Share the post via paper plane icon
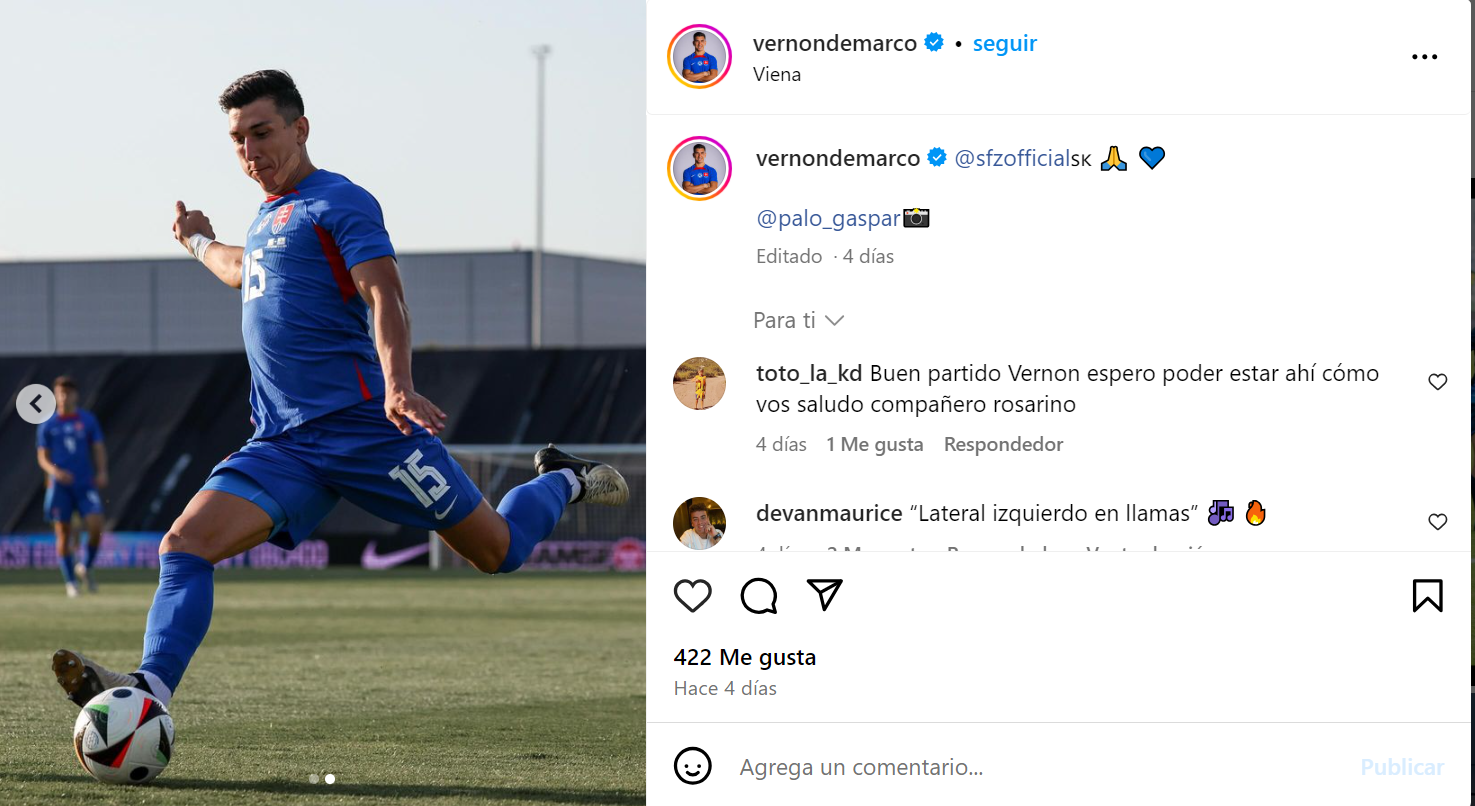 825,595
